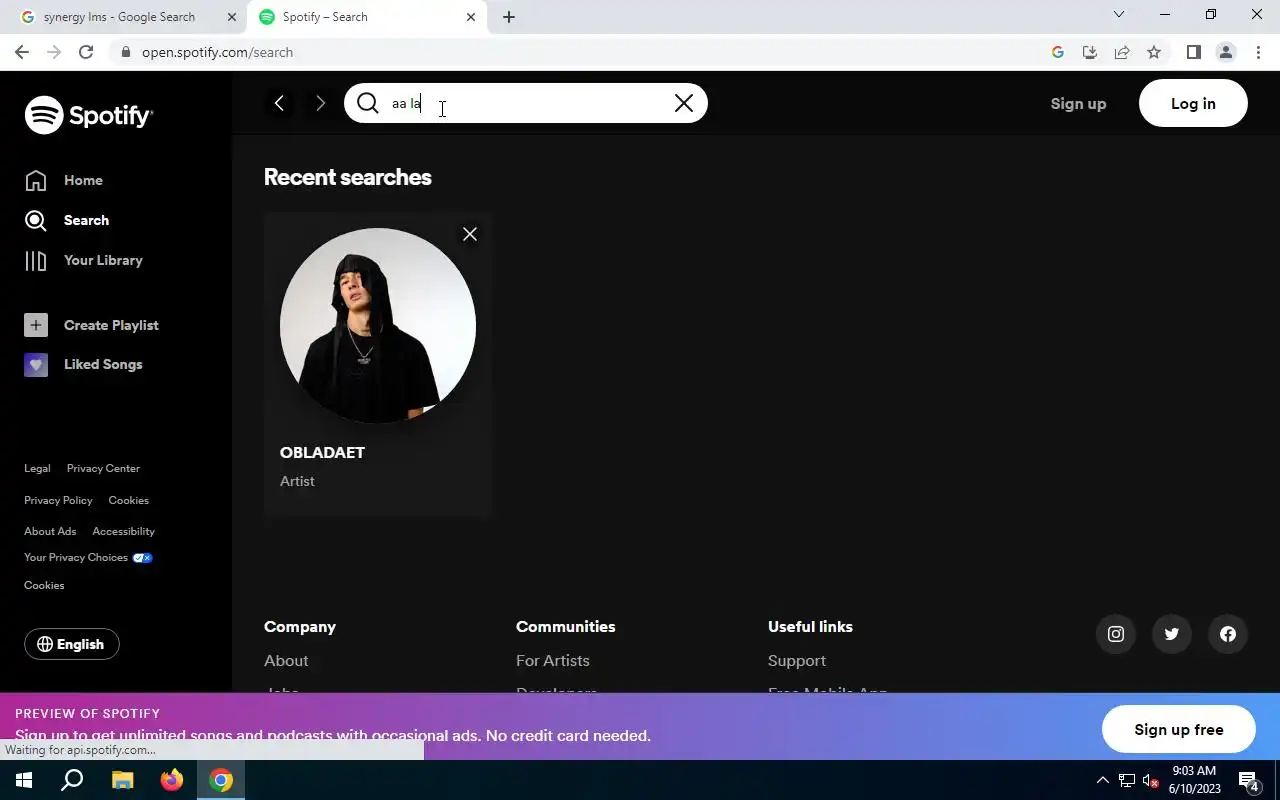Focus the search input containing 'aa la'
This screenshot has height=800, width=1280.
526,103
